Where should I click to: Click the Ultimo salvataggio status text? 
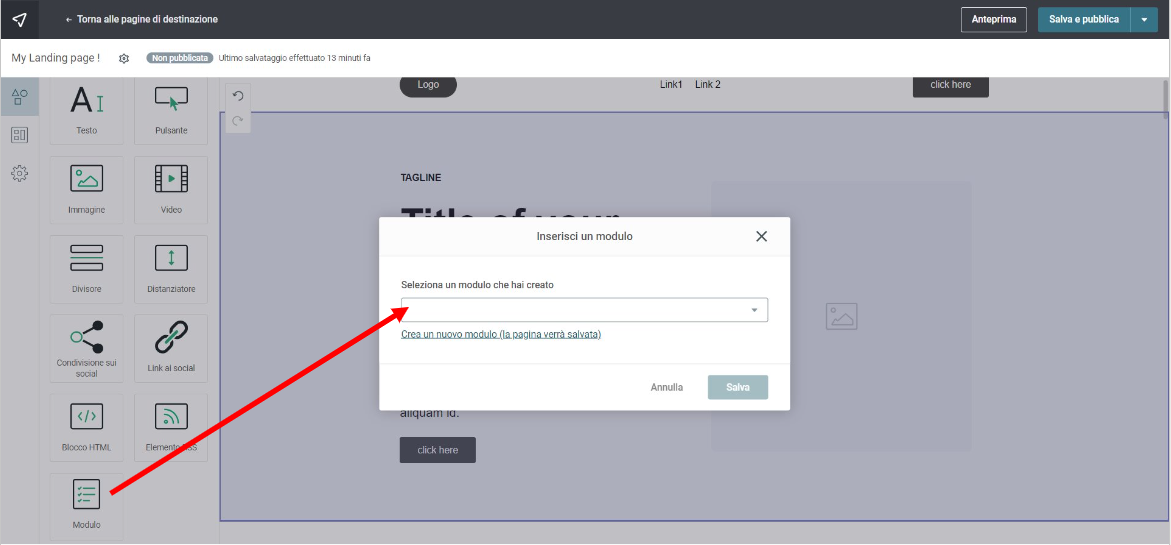[295, 58]
